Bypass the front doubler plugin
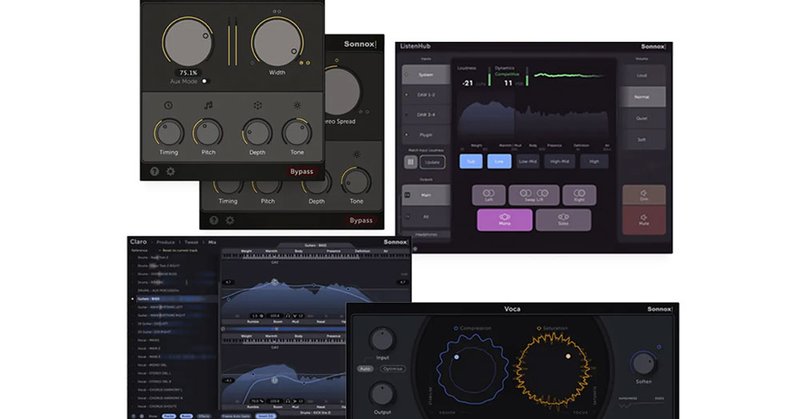This screenshot has height=419, width=800. pyautogui.click(x=302, y=171)
